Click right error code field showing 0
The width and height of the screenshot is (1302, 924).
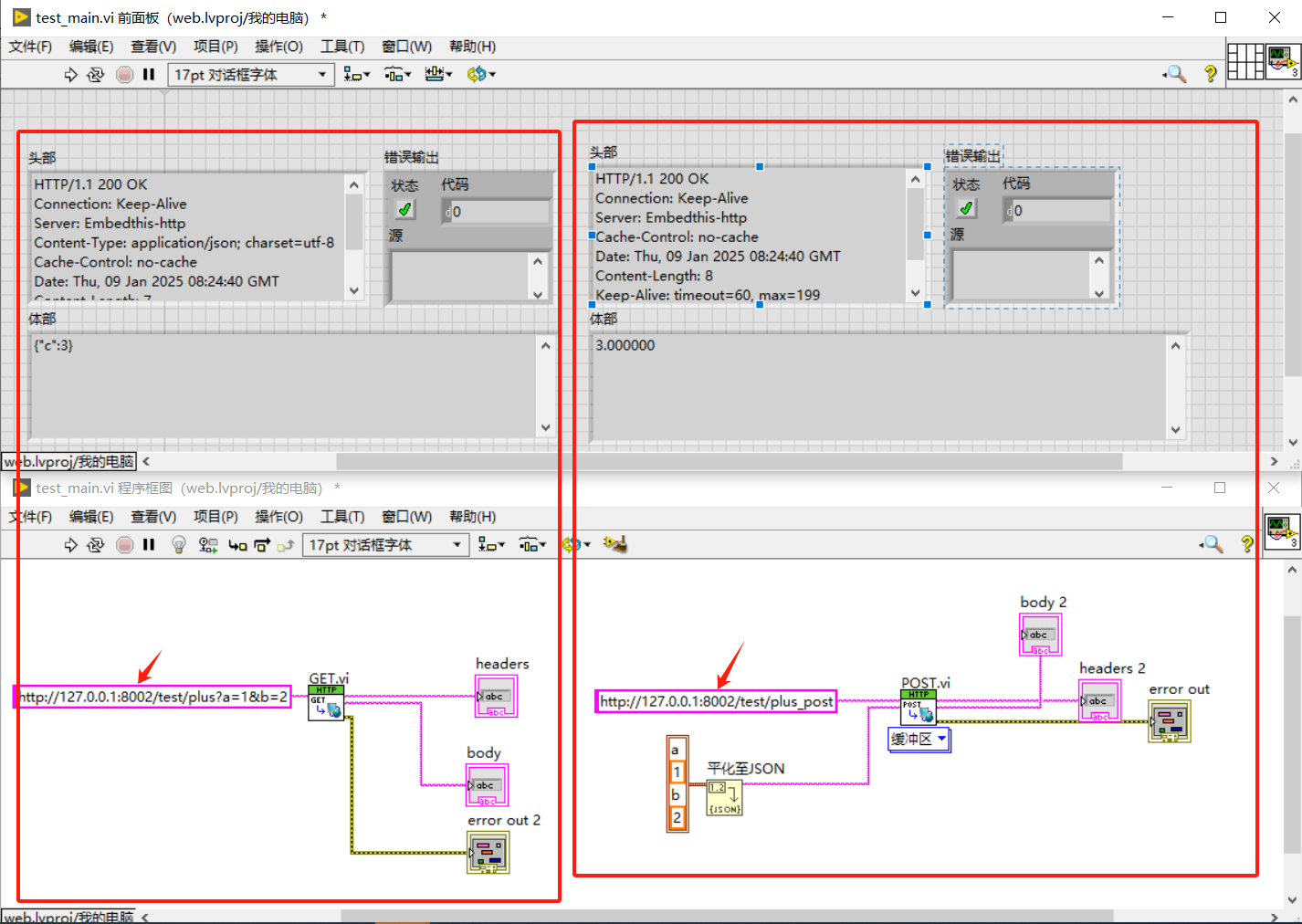tap(1058, 211)
